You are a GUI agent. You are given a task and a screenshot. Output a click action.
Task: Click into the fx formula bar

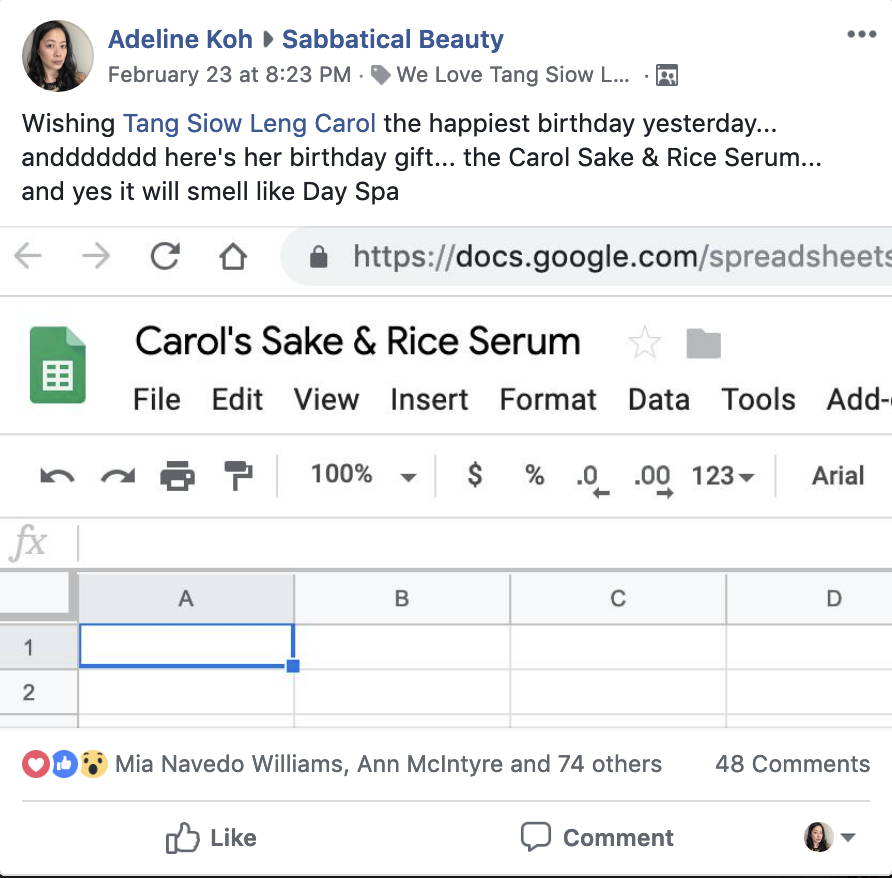[x=484, y=542]
